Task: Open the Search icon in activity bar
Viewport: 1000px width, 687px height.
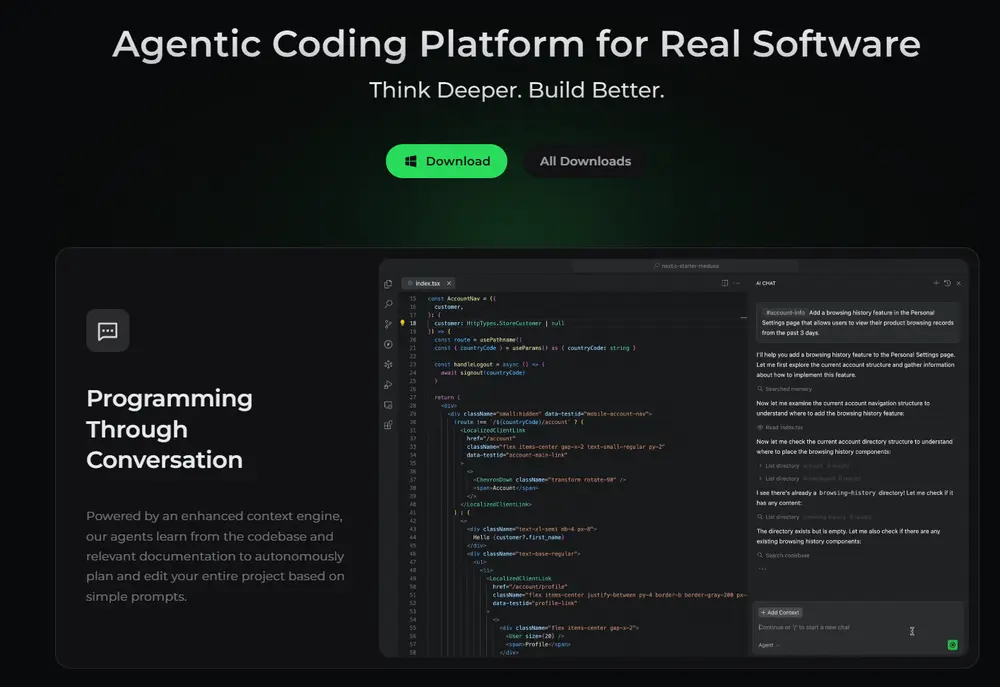Action: 388,304
